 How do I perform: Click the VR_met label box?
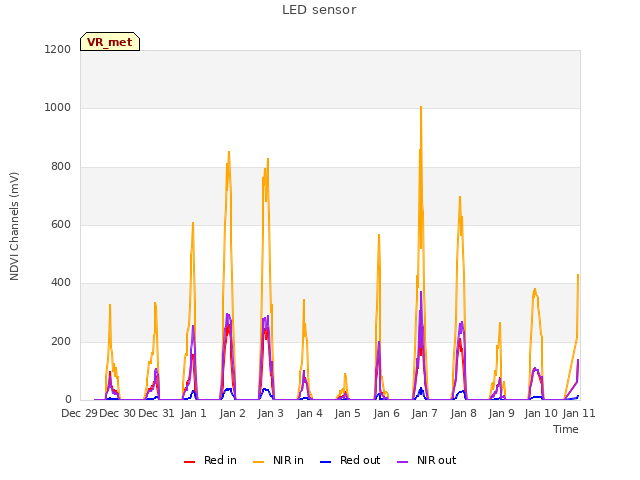110,42
